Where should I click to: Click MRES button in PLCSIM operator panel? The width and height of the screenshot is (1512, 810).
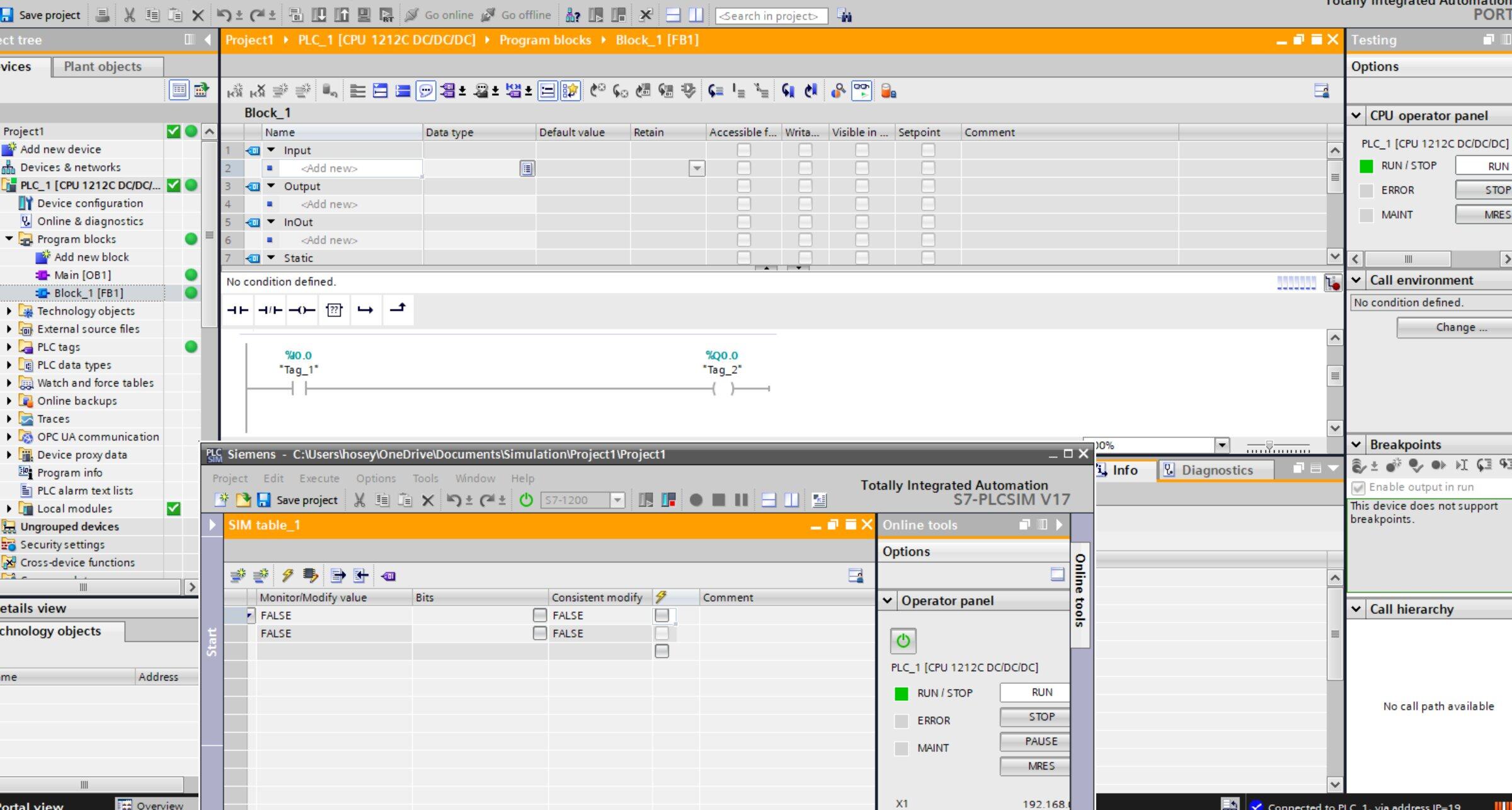point(1034,766)
